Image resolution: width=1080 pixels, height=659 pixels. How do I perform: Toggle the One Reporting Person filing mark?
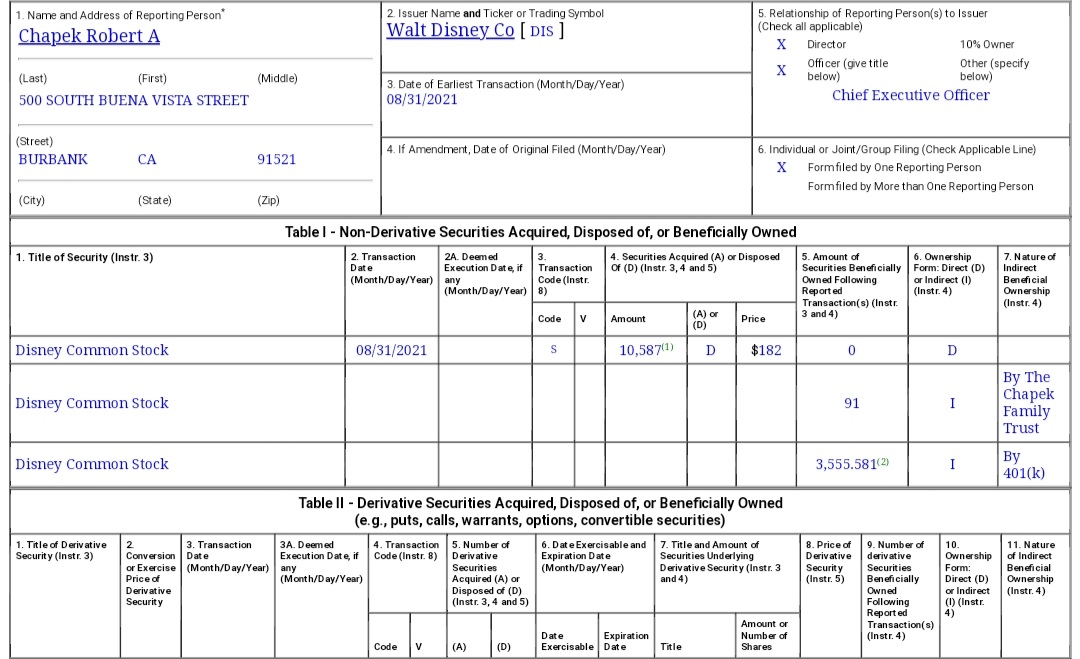click(x=781, y=168)
